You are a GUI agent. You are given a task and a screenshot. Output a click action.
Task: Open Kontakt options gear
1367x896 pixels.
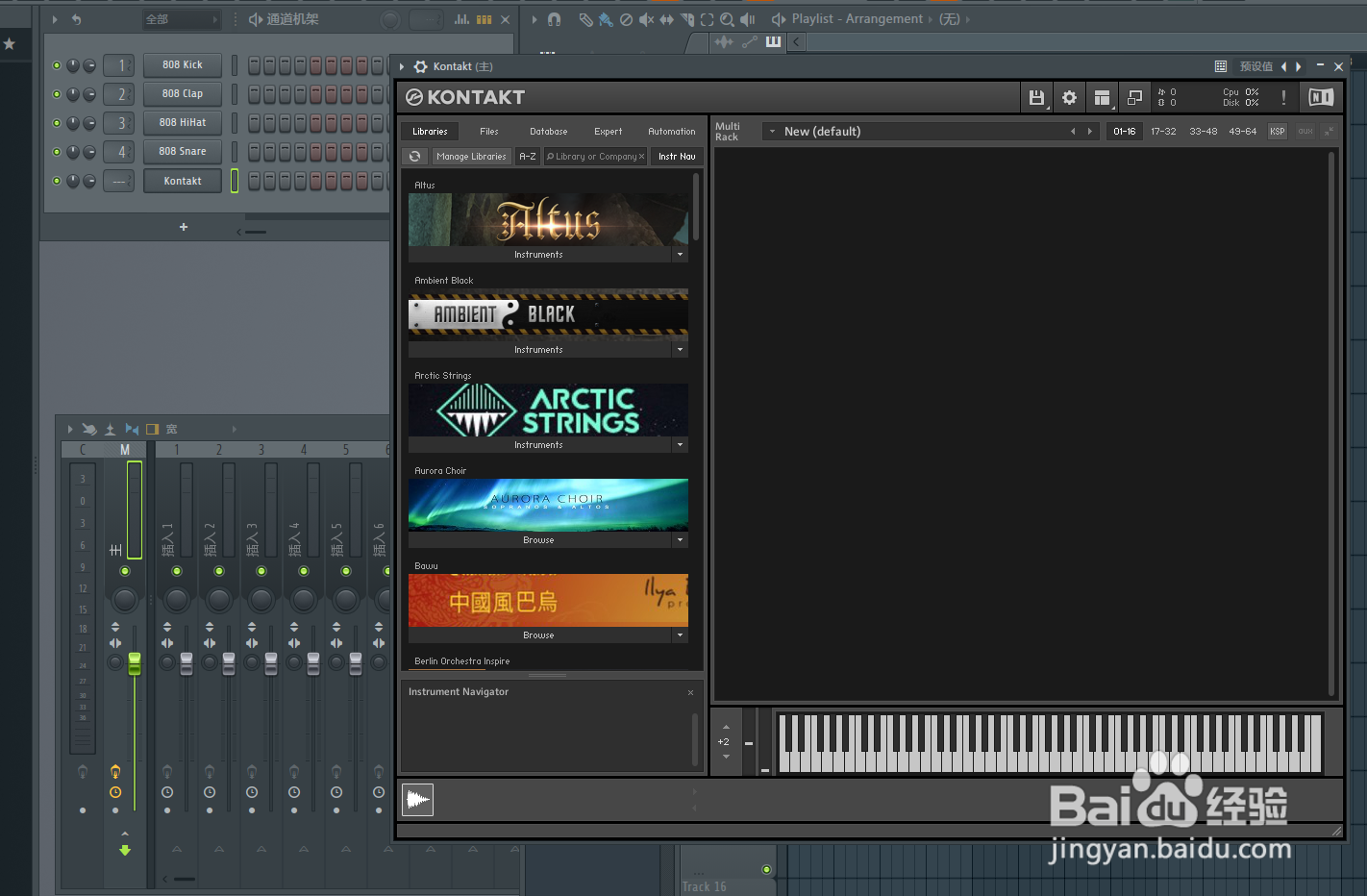[x=1069, y=97]
